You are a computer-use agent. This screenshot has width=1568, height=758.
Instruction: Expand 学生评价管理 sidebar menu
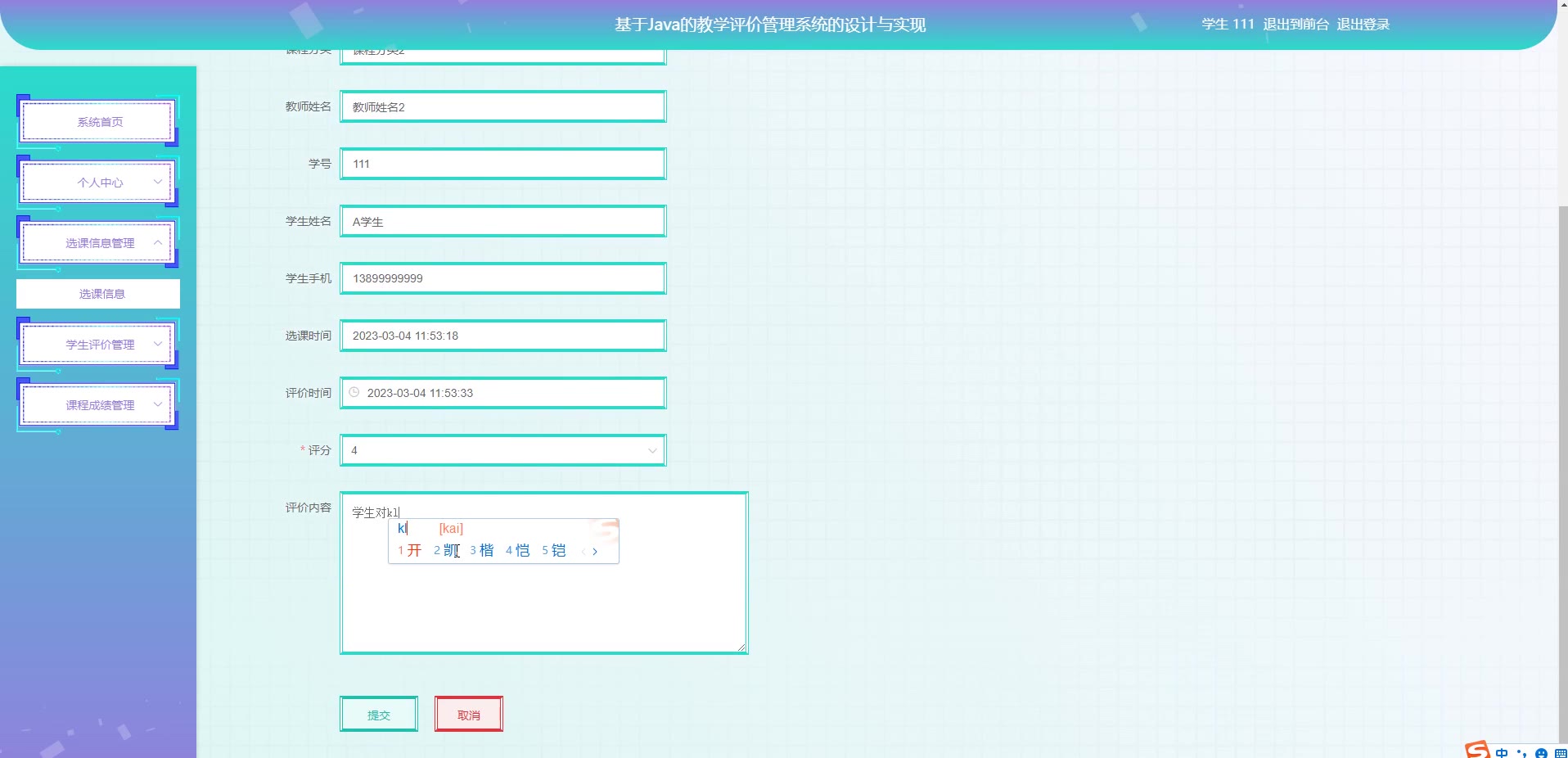pyautogui.click(x=98, y=344)
